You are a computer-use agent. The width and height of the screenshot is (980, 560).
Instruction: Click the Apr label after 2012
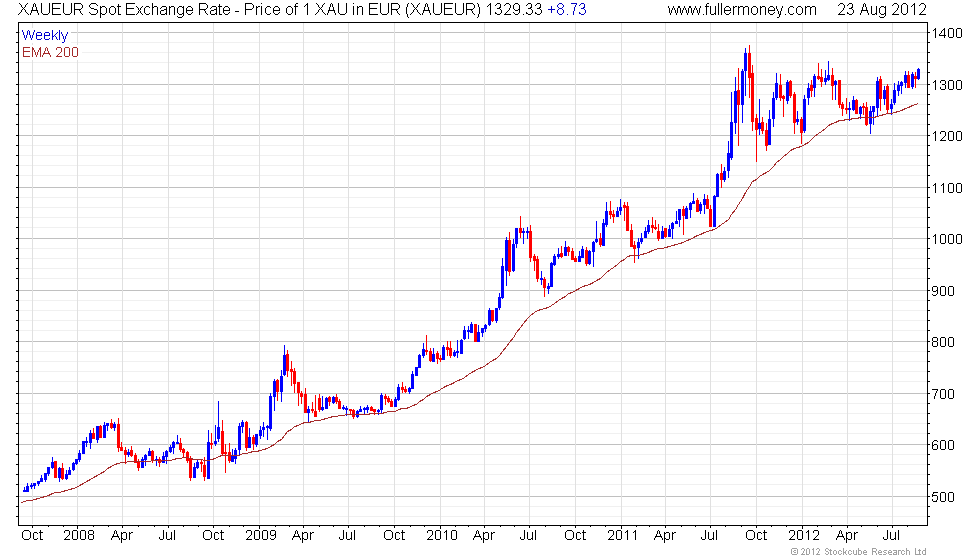[x=846, y=536]
